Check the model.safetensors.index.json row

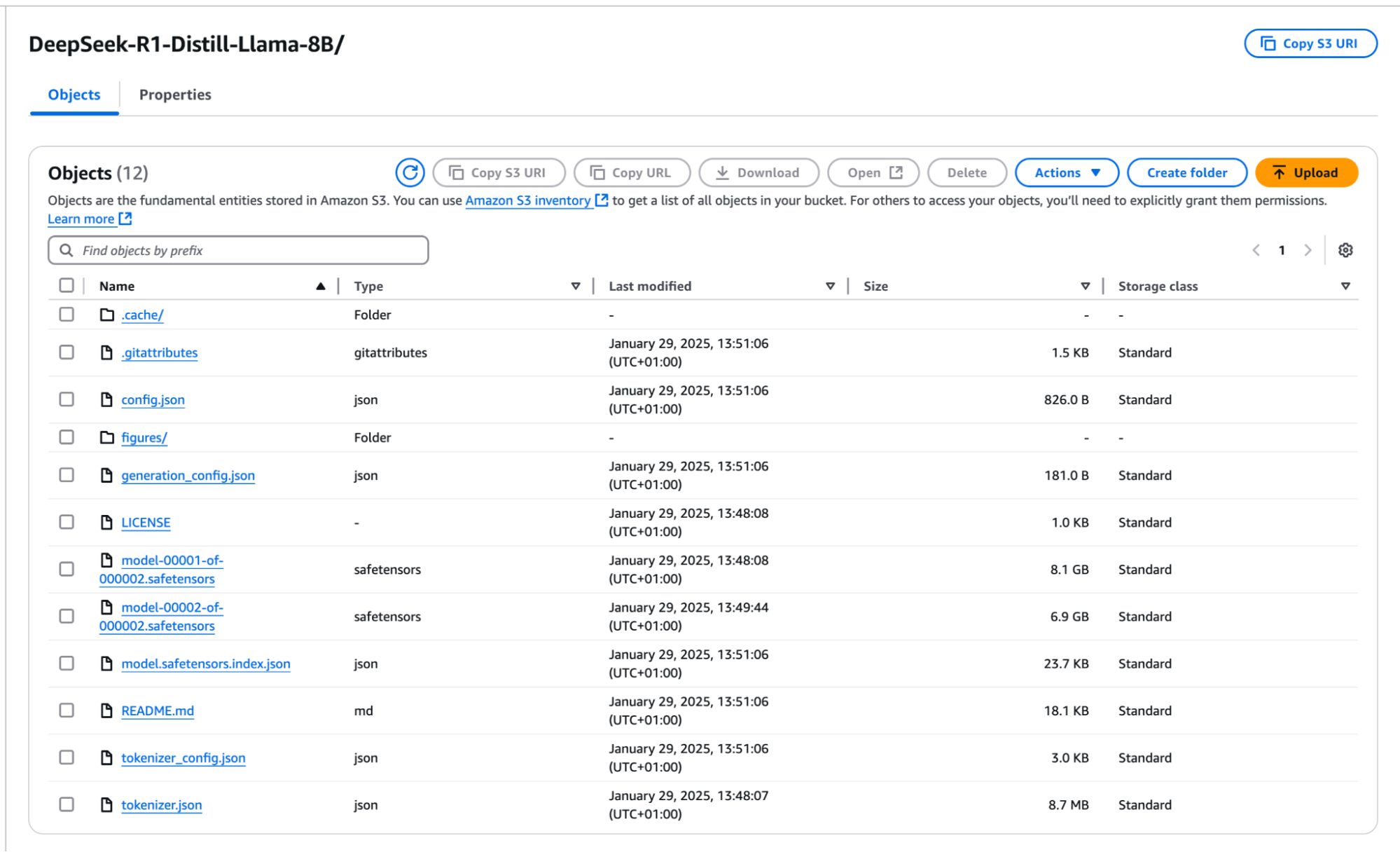67,664
